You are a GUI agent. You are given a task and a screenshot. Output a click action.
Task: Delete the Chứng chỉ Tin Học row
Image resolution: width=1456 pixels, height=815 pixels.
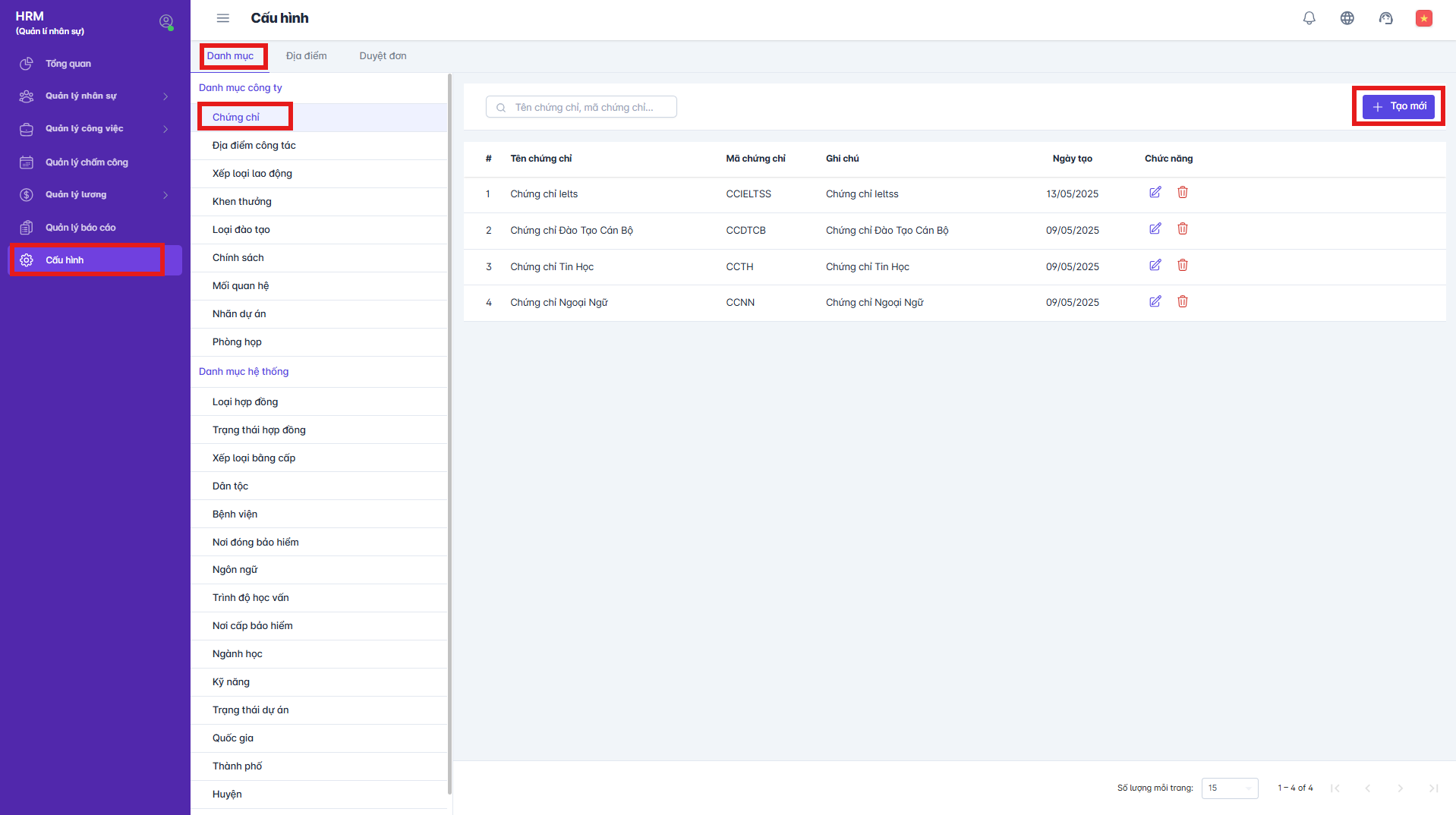[1182, 266]
